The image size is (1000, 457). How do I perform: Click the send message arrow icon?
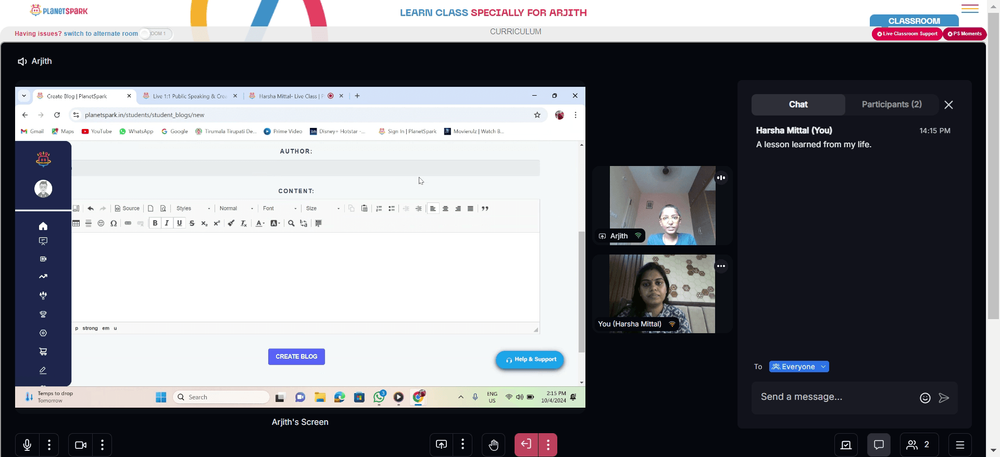(x=944, y=398)
